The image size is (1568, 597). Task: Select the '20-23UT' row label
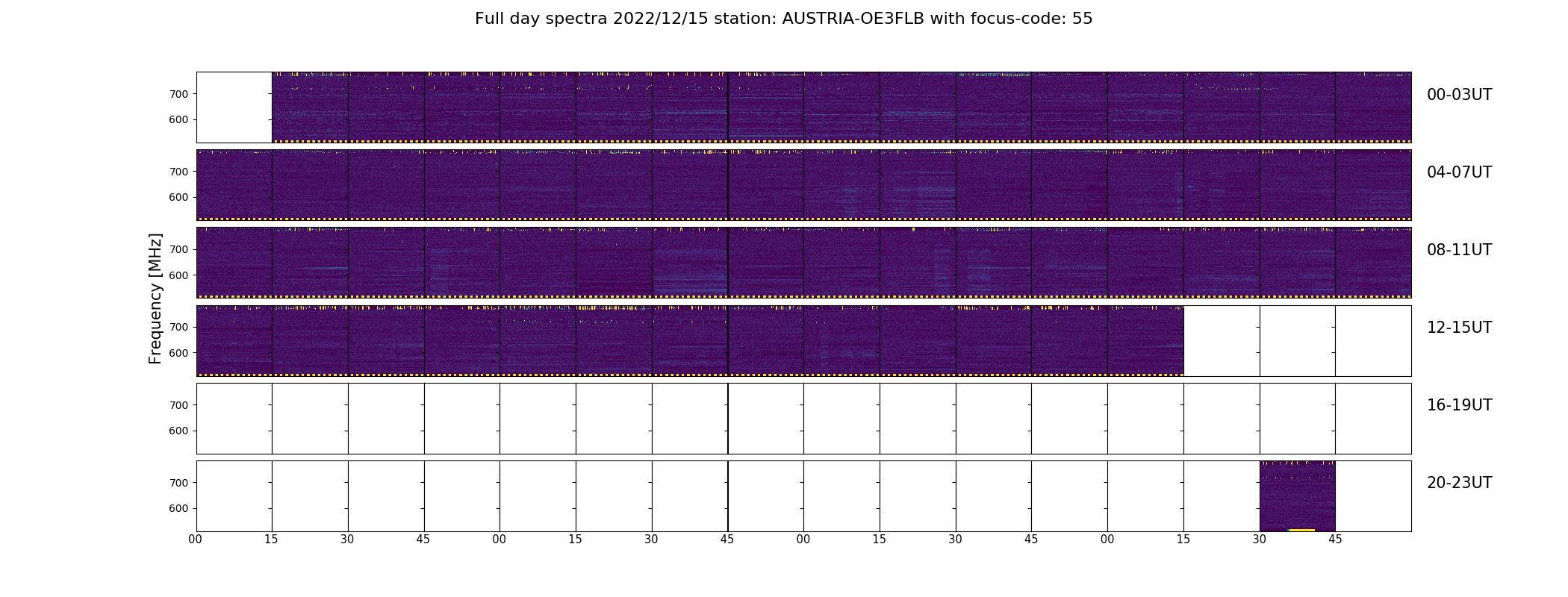click(x=1459, y=483)
